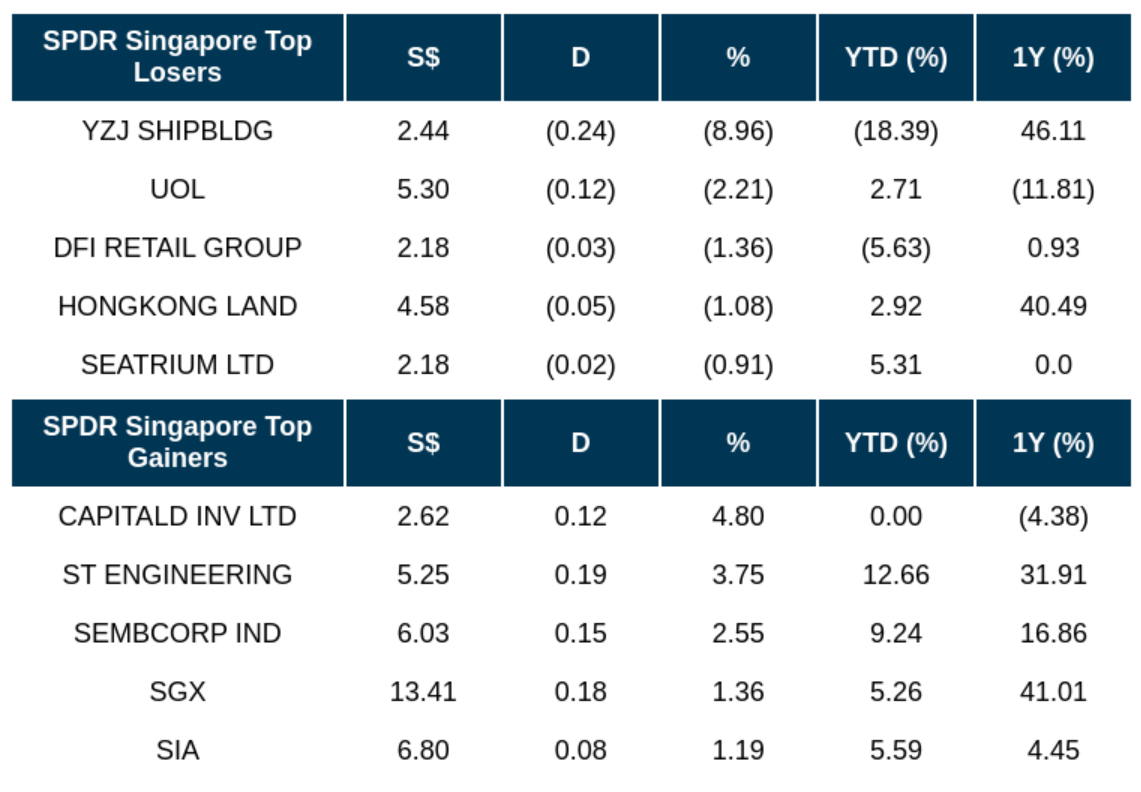Click the SPDR Singapore Top Losers header
Viewport: 1141px width, 792px height.
(x=177, y=57)
